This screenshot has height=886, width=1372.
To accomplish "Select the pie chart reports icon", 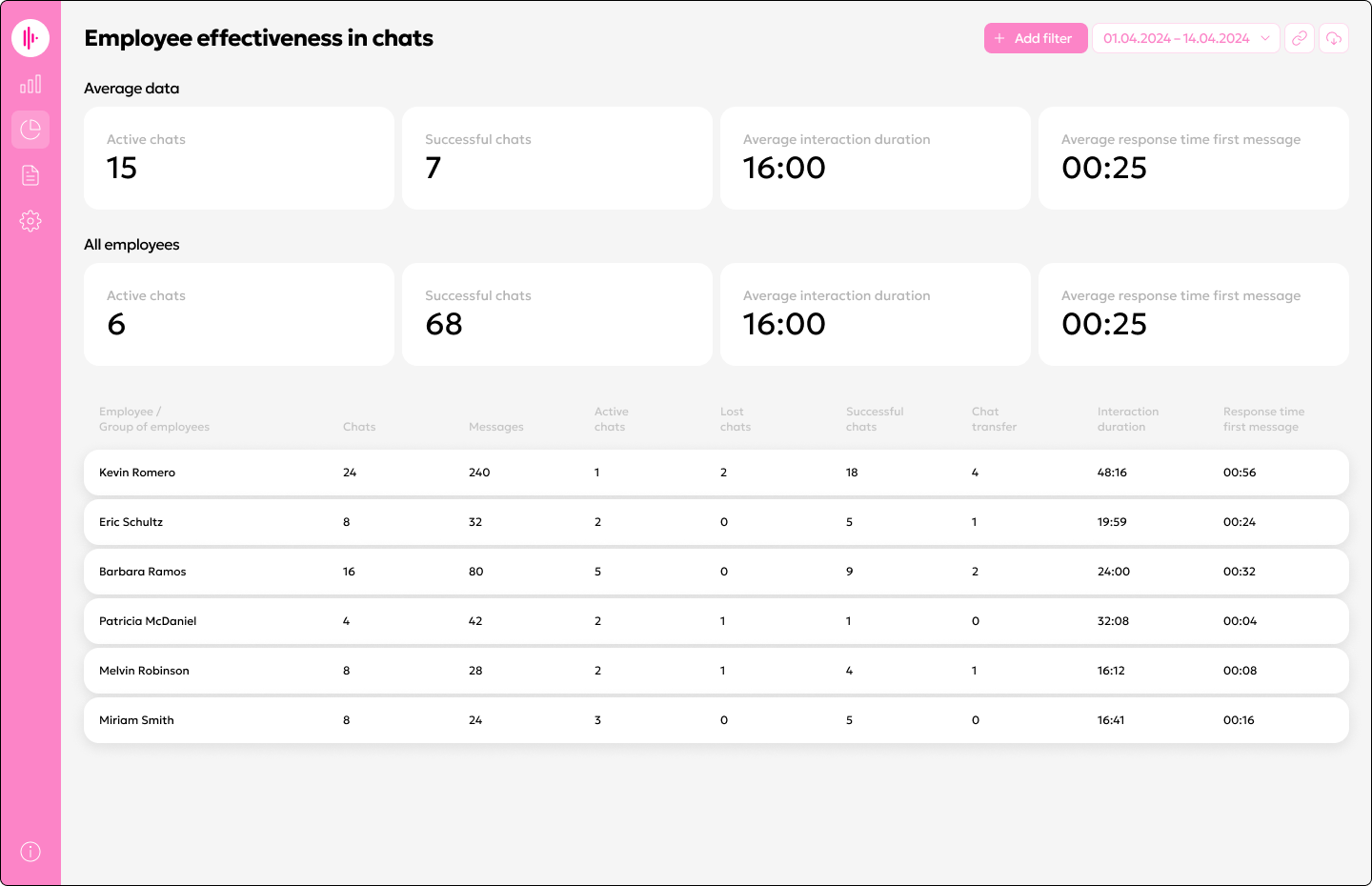I will (30, 130).
